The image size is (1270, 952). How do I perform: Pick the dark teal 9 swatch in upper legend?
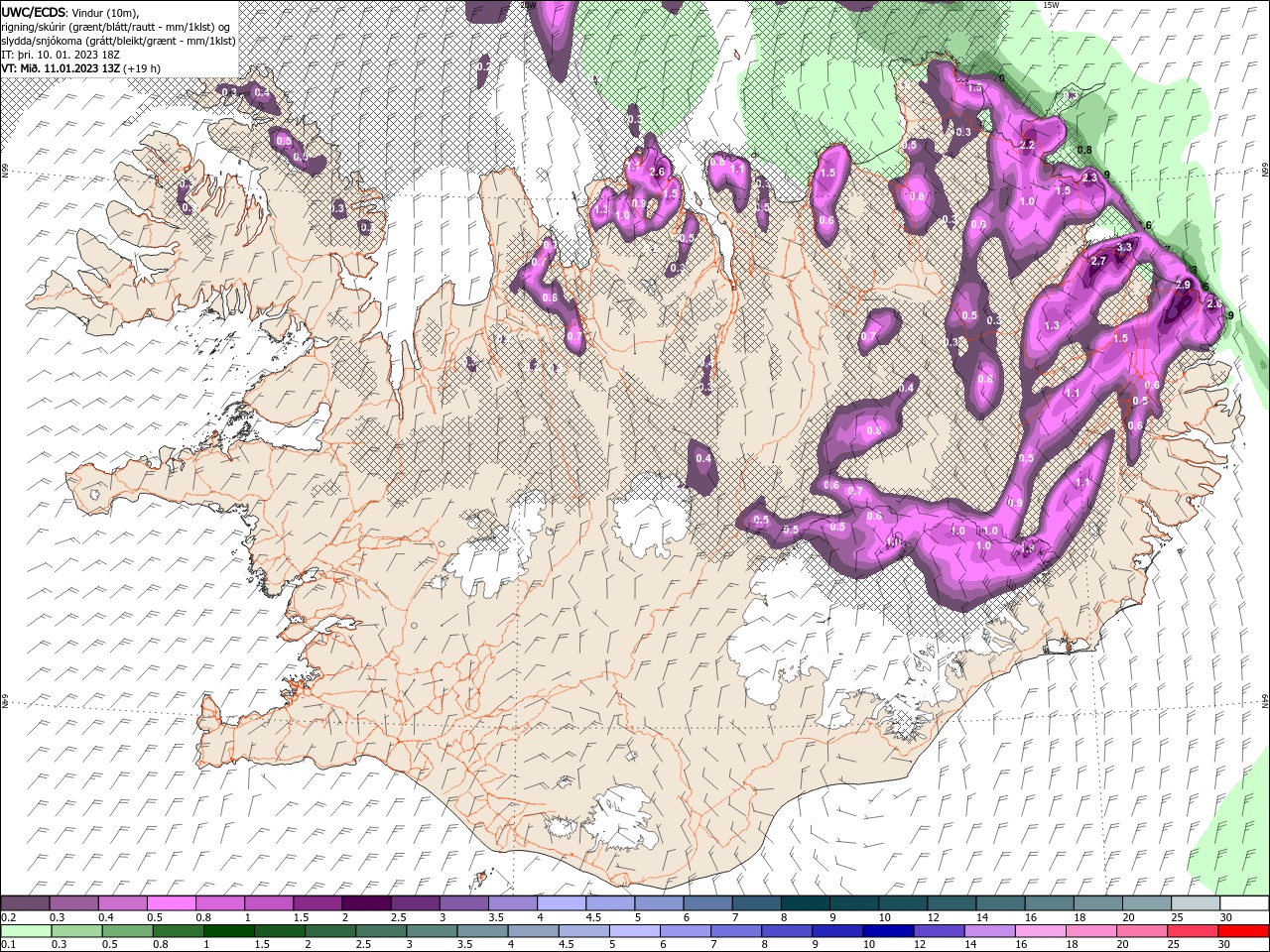(x=854, y=903)
